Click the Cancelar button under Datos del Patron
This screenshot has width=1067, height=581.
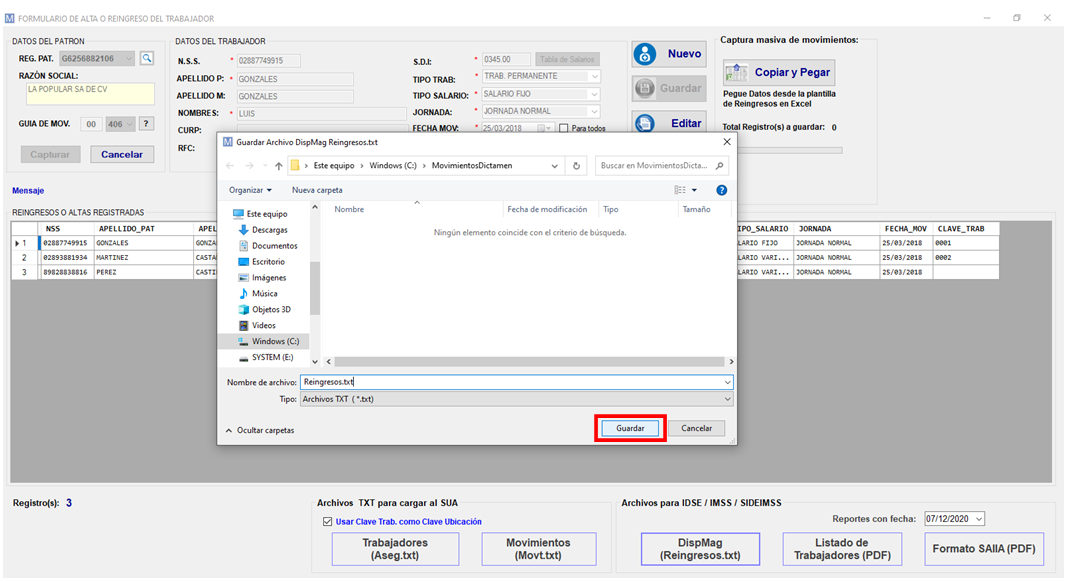[x=122, y=154]
